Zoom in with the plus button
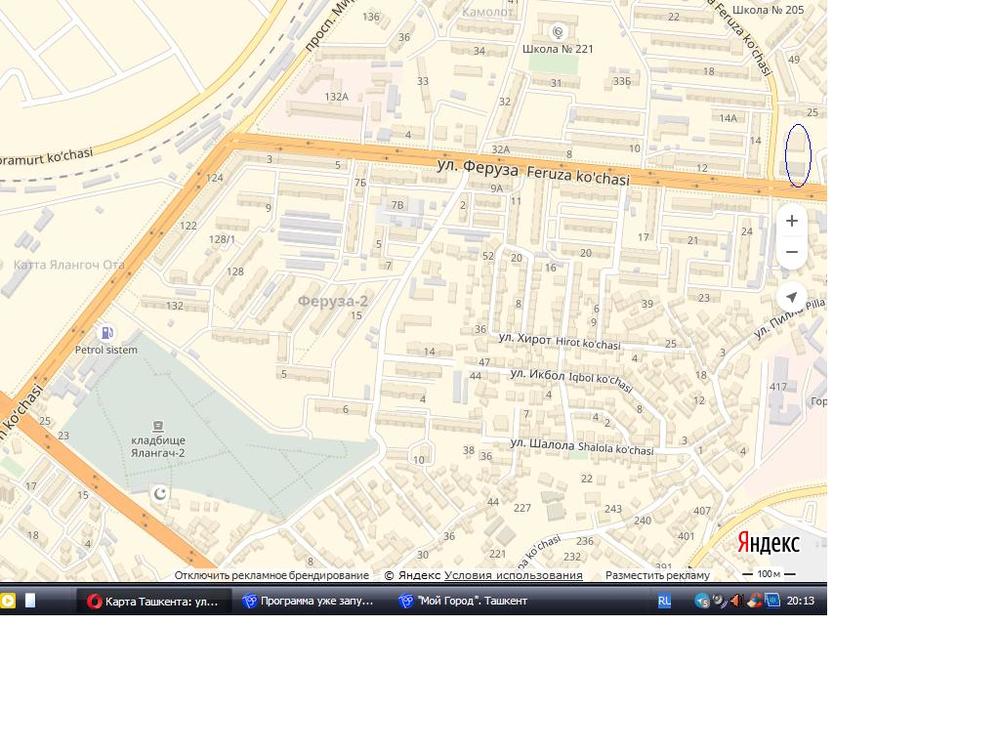 [x=791, y=221]
